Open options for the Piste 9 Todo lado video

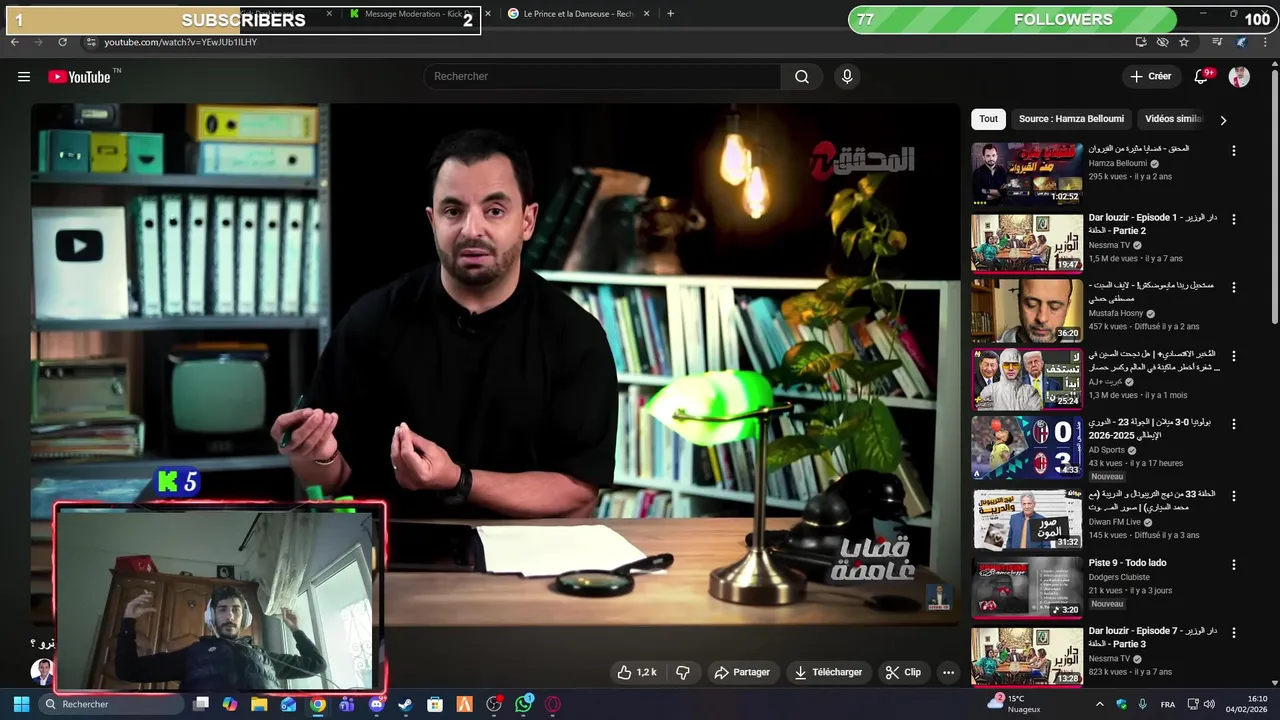[x=1233, y=565]
